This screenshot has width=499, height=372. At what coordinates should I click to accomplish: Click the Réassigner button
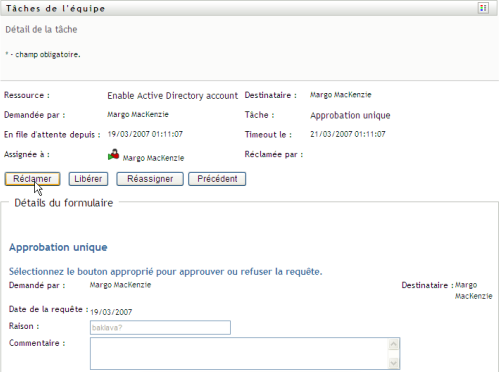pos(150,179)
